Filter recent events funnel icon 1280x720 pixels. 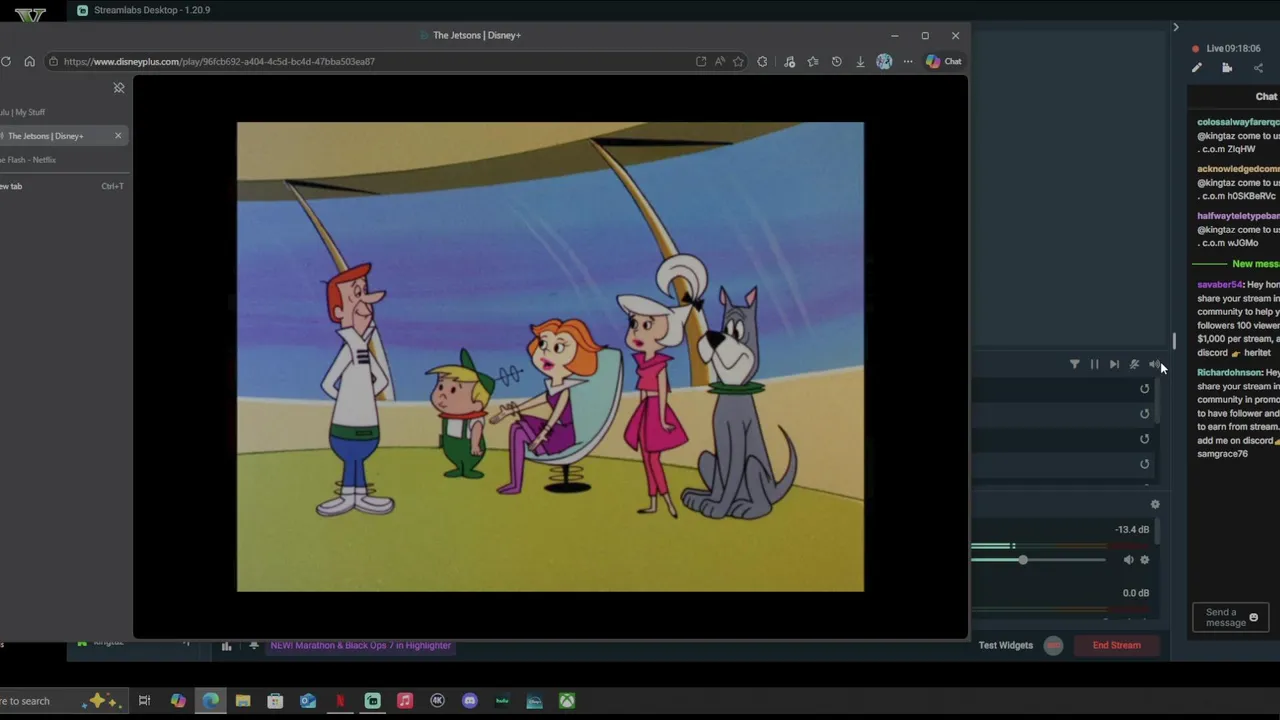[x=1075, y=365]
